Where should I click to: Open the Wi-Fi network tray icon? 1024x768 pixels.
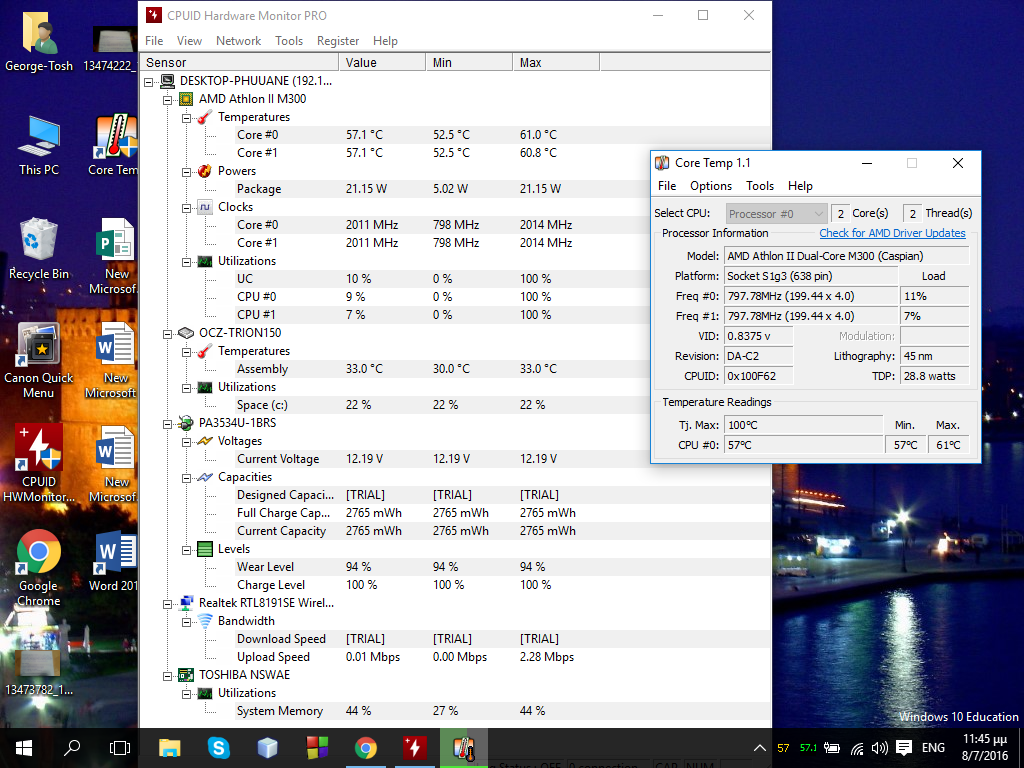(x=857, y=748)
